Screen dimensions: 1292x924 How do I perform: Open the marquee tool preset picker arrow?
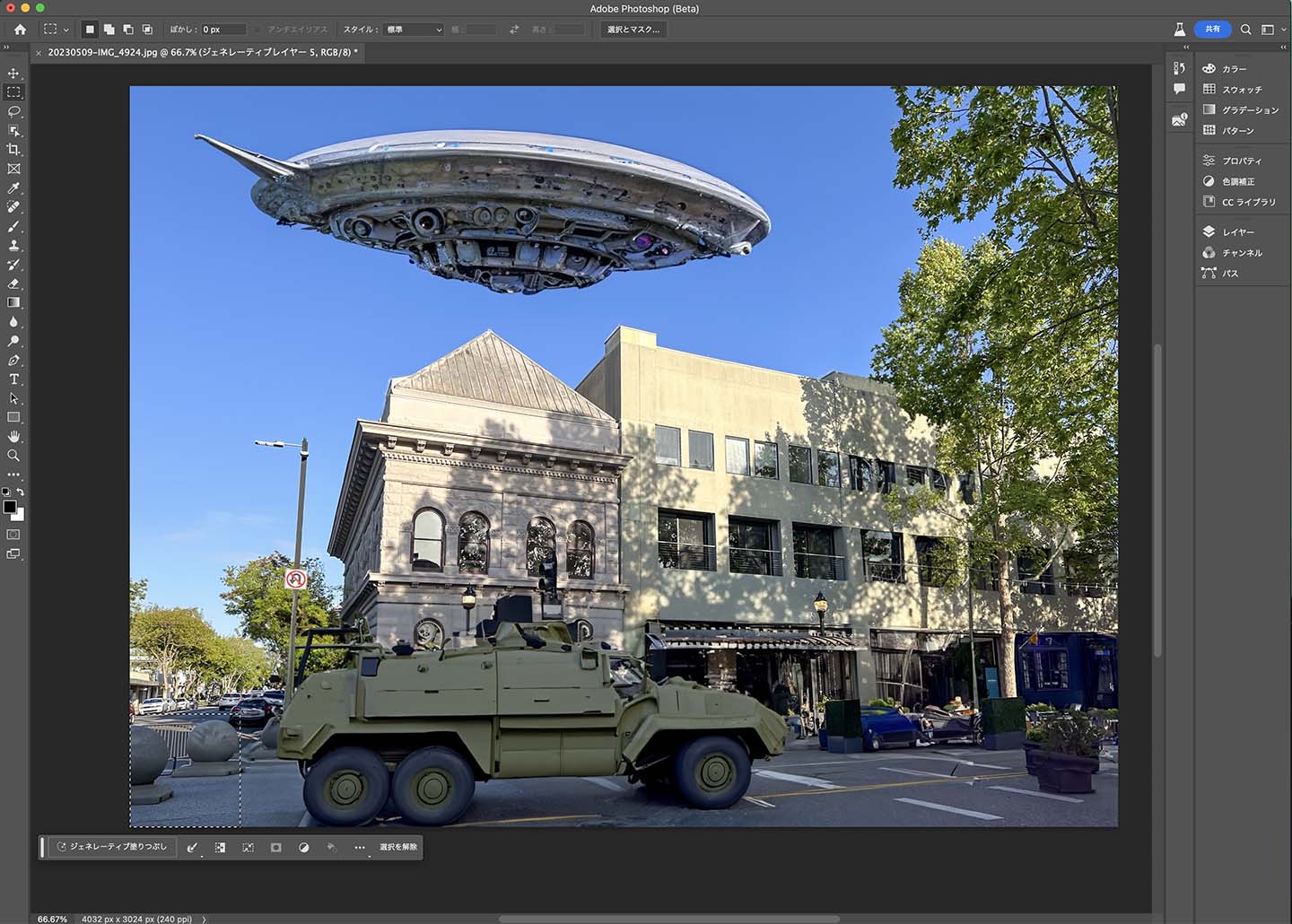click(66, 30)
